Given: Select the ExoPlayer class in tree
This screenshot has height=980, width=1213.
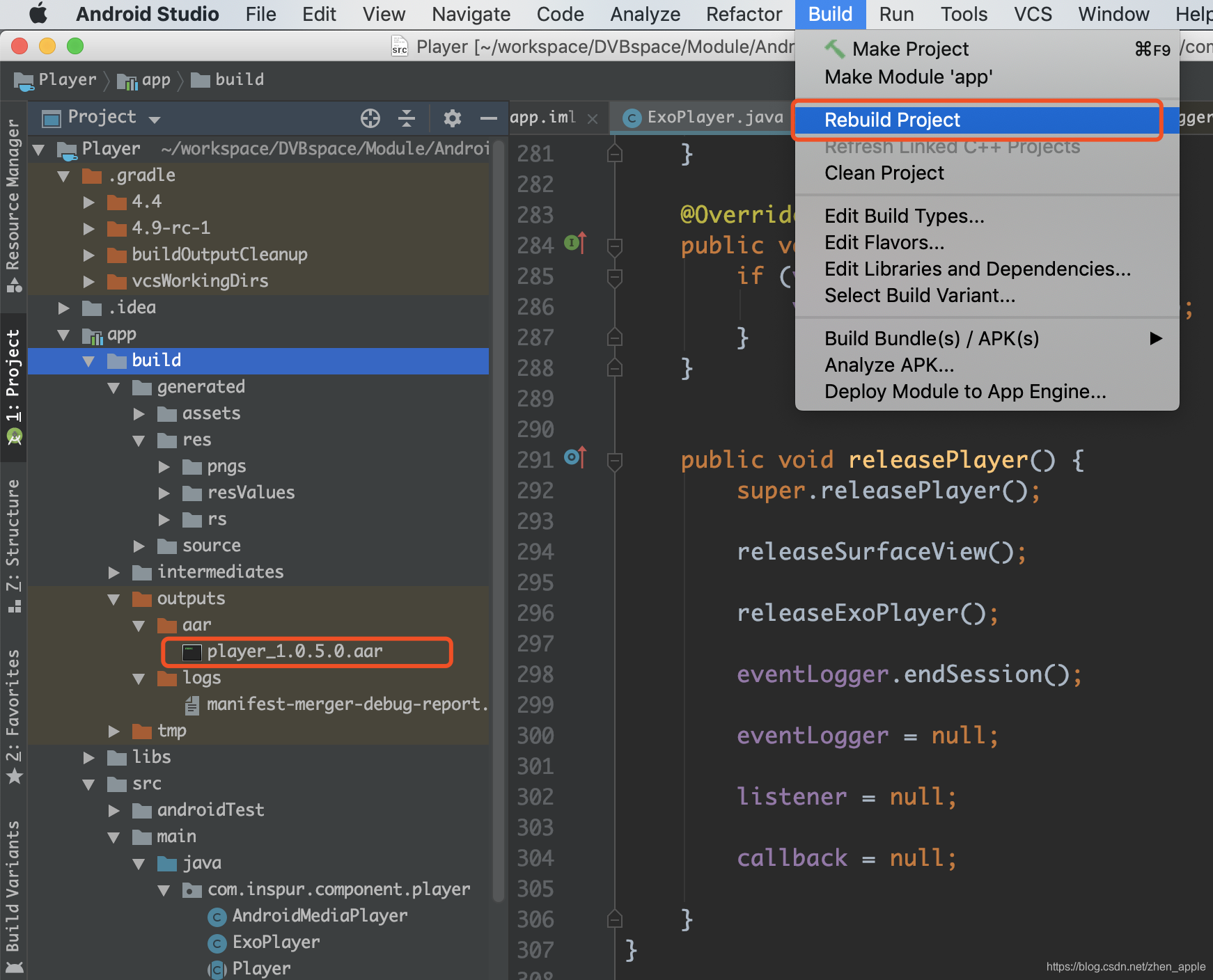Looking at the screenshot, I should (x=265, y=942).
